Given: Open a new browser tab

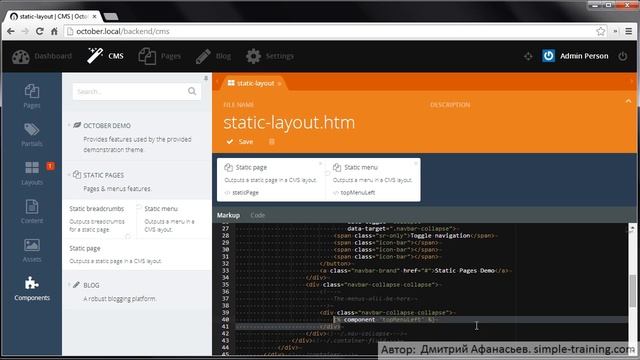Looking at the screenshot, I should click(x=111, y=16).
